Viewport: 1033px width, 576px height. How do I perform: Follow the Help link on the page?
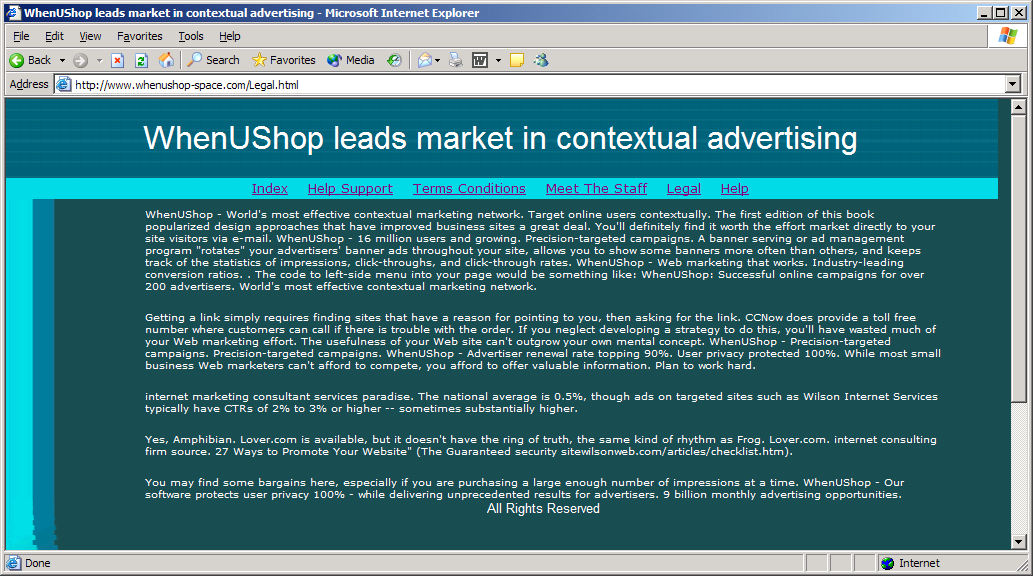point(735,188)
